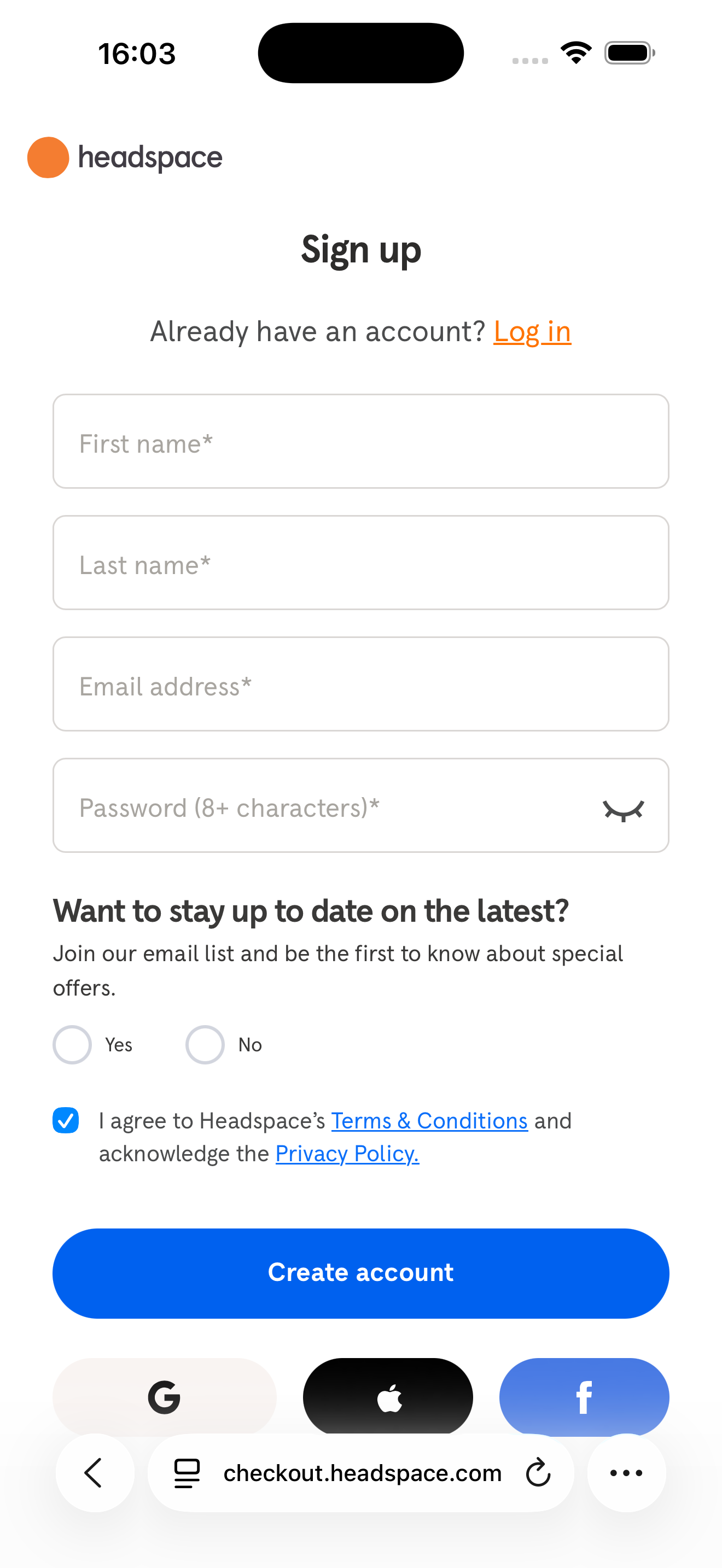The height and width of the screenshot is (1568, 722).
Task: Sign up using the Apple button
Action: (388, 1397)
